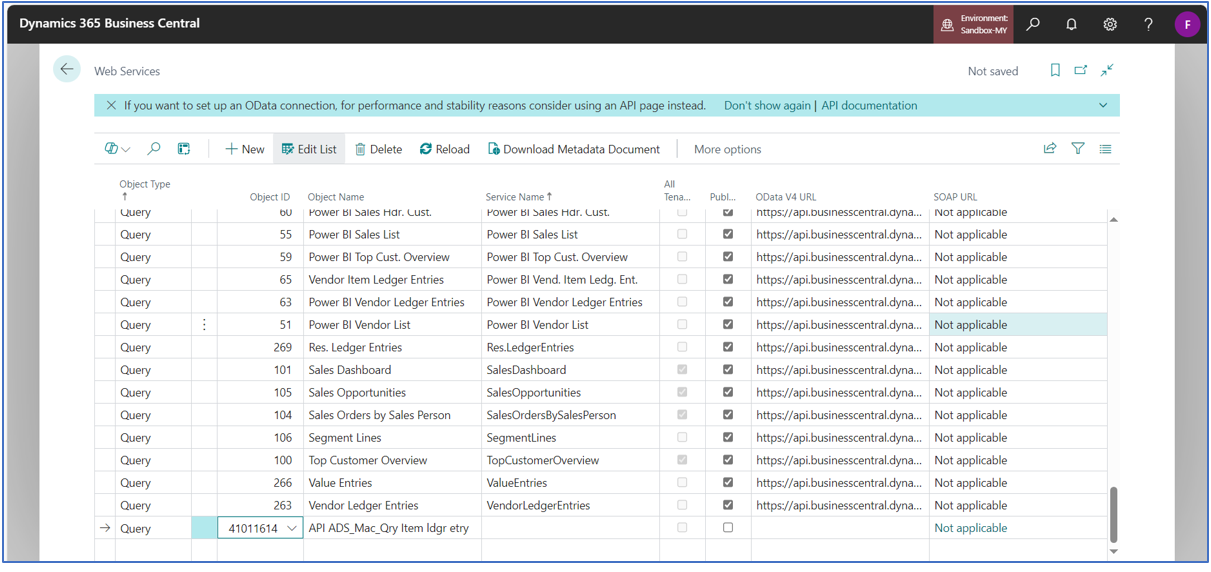Toggle Edit List mode
1211x572 pixels.
click(309, 149)
